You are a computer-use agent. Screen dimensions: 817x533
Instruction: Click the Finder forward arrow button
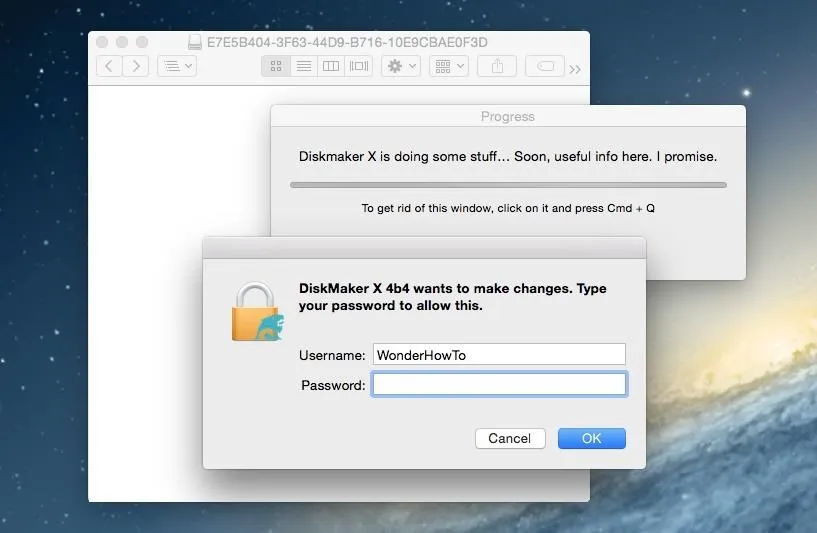(x=136, y=66)
